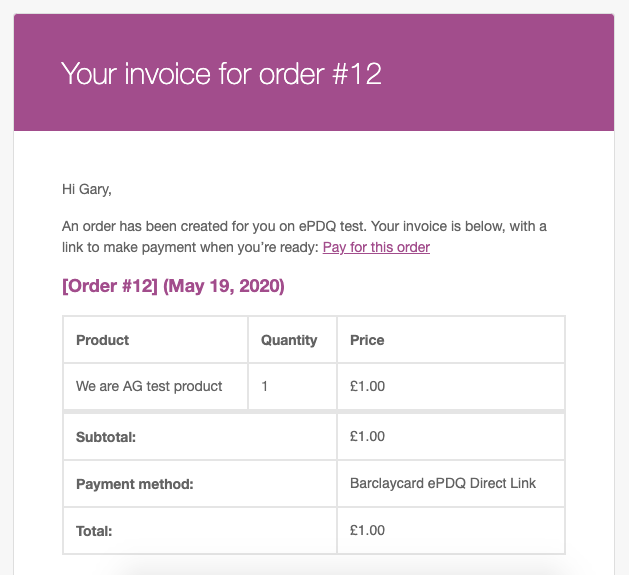
Task: Click the Price column header
Action: coord(367,340)
